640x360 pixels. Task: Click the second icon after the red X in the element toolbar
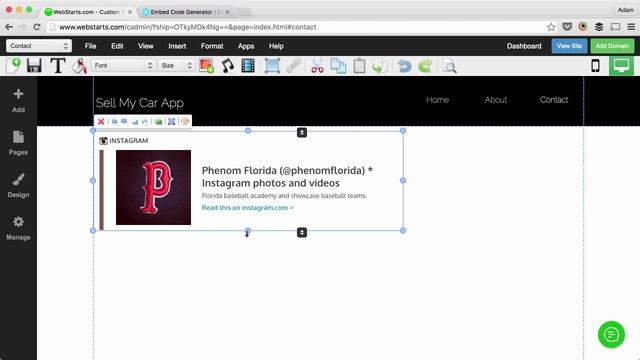coord(124,122)
